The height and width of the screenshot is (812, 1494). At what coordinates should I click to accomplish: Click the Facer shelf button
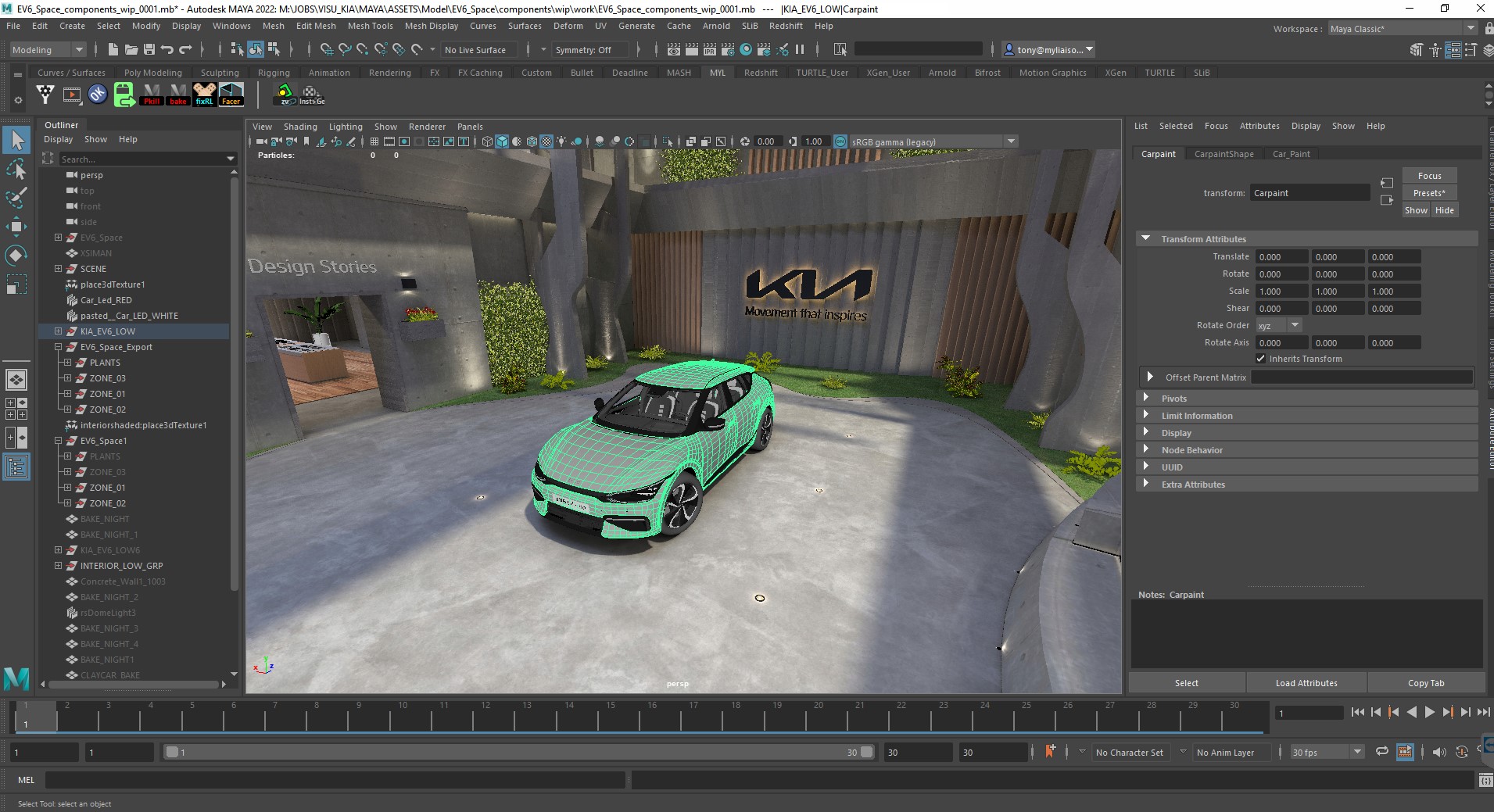(x=231, y=95)
